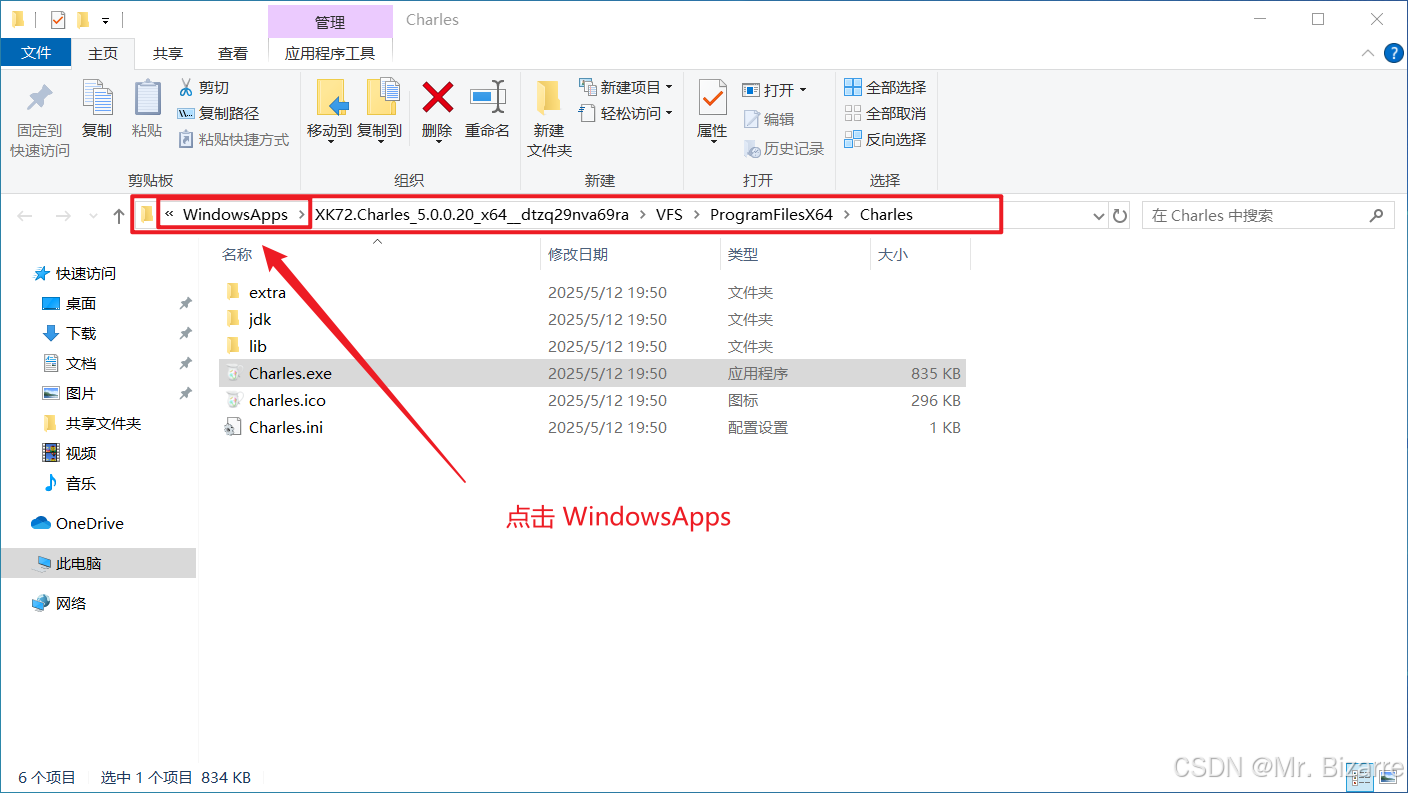The image size is (1408, 793).
Task: Expand chevron after VFS in path
Action: point(696,215)
